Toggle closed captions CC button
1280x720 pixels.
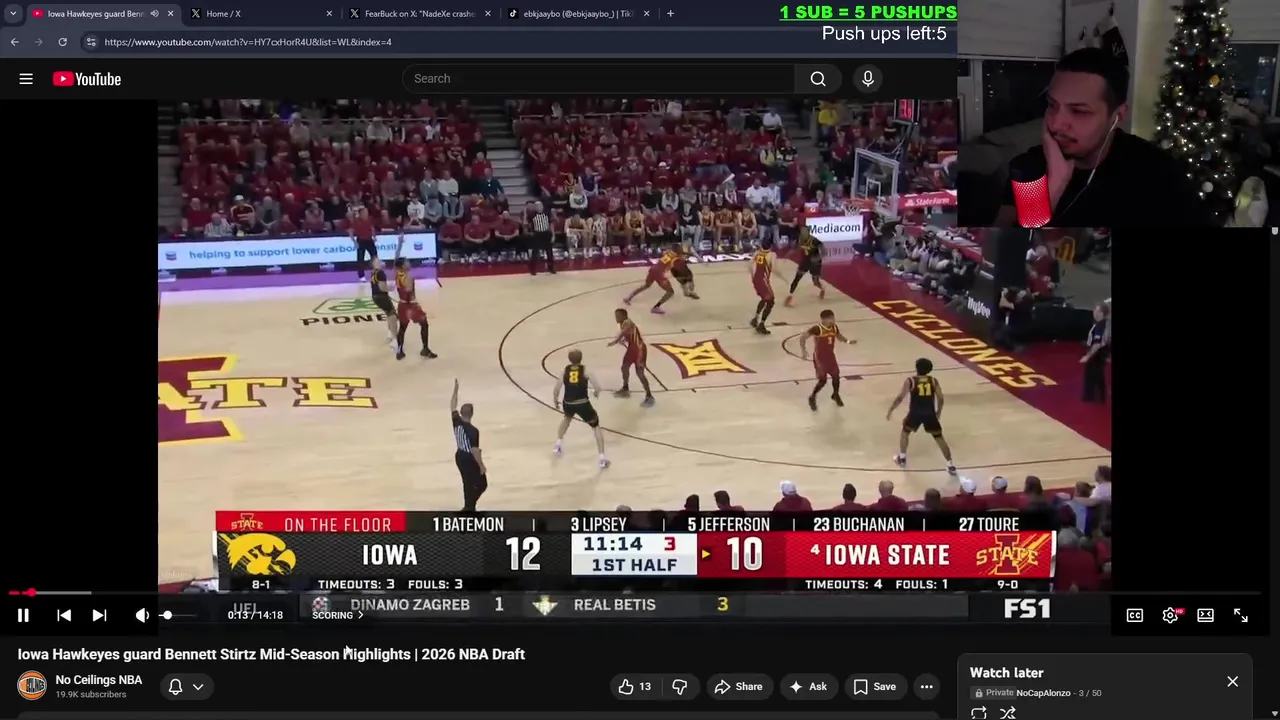click(x=1135, y=615)
